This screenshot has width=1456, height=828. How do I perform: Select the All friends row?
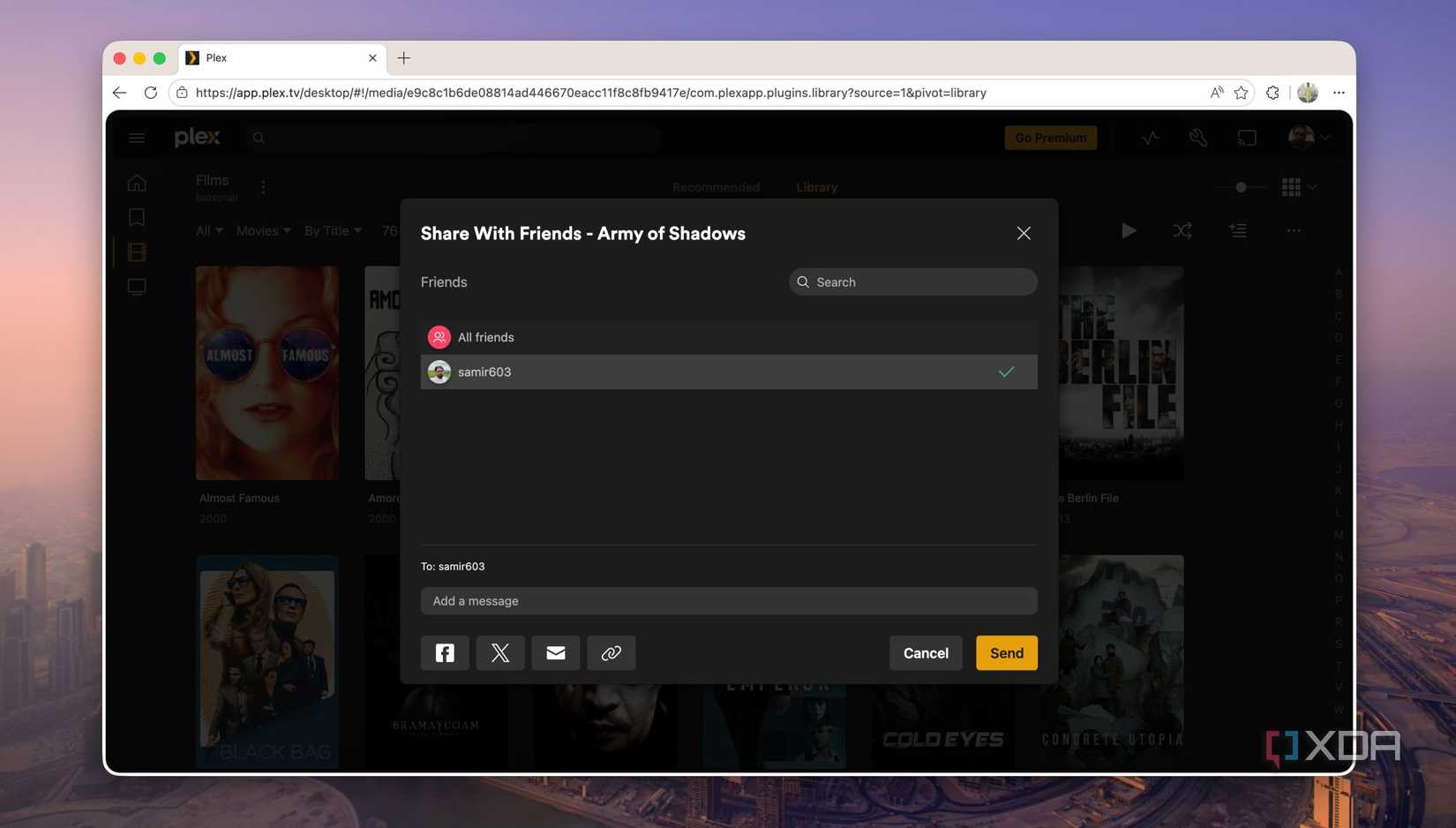click(729, 337)
